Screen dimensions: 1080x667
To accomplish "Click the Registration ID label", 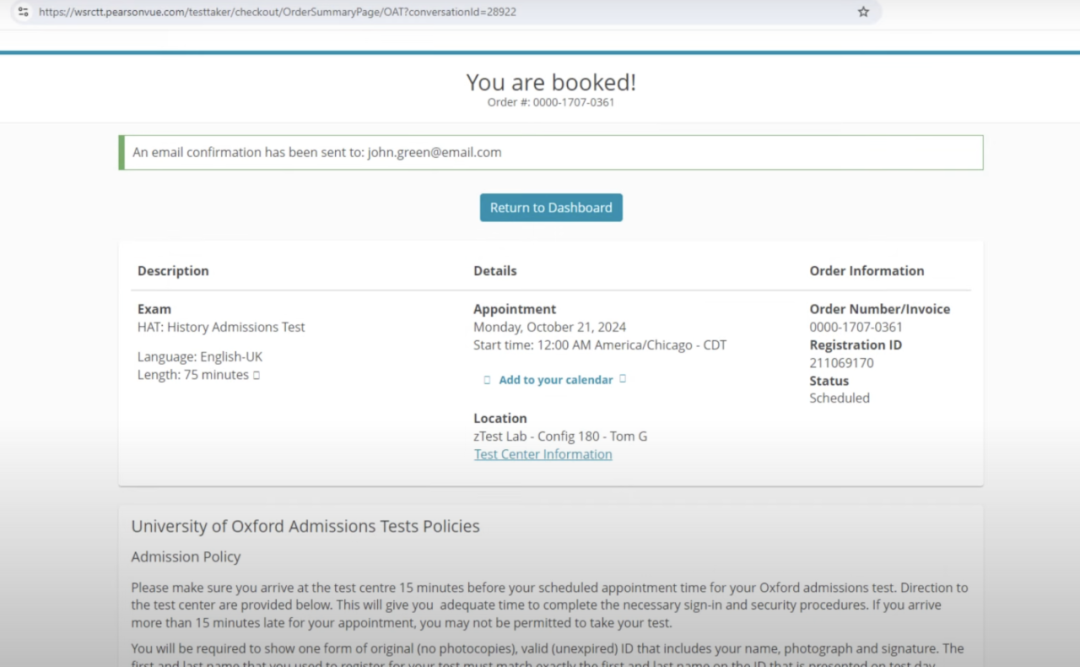I will (x=855, y=345).
